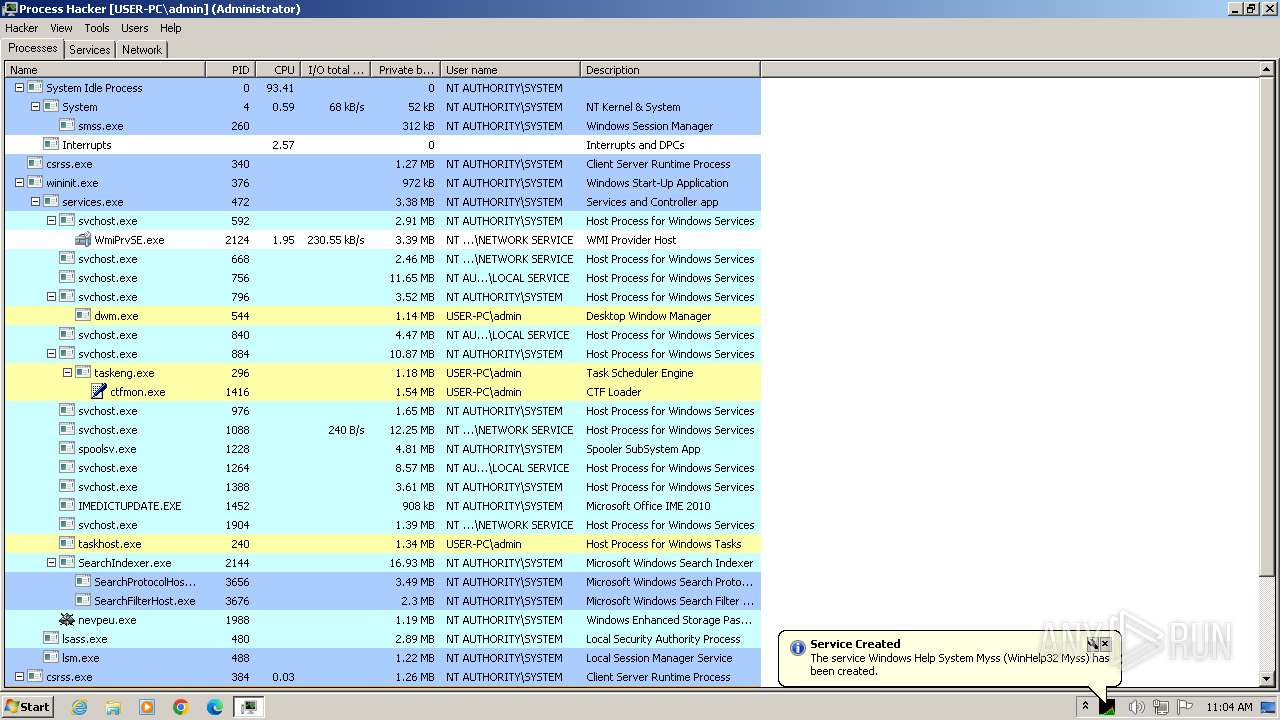Sort by User name column header
1280x720 pixels.
(x=510, y=70)
